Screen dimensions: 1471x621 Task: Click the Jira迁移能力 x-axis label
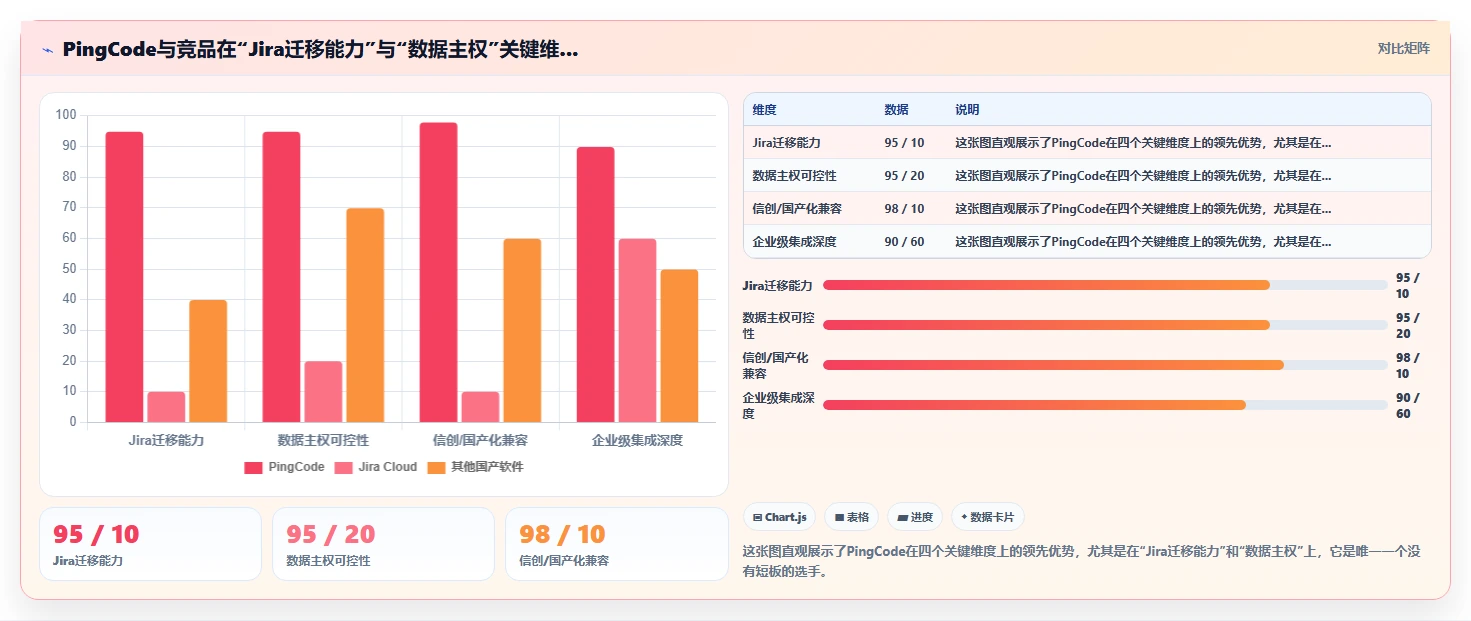point(166,440)
